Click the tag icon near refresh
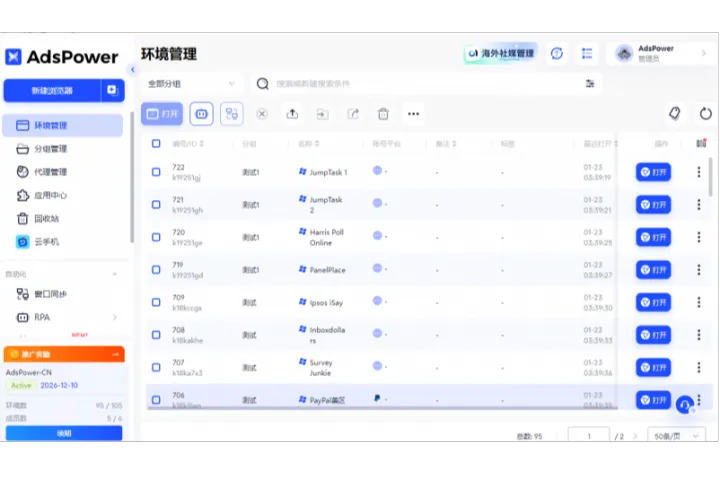Image resolution: width=720 pixels, height=480 pixels. (x=675, y=113)
